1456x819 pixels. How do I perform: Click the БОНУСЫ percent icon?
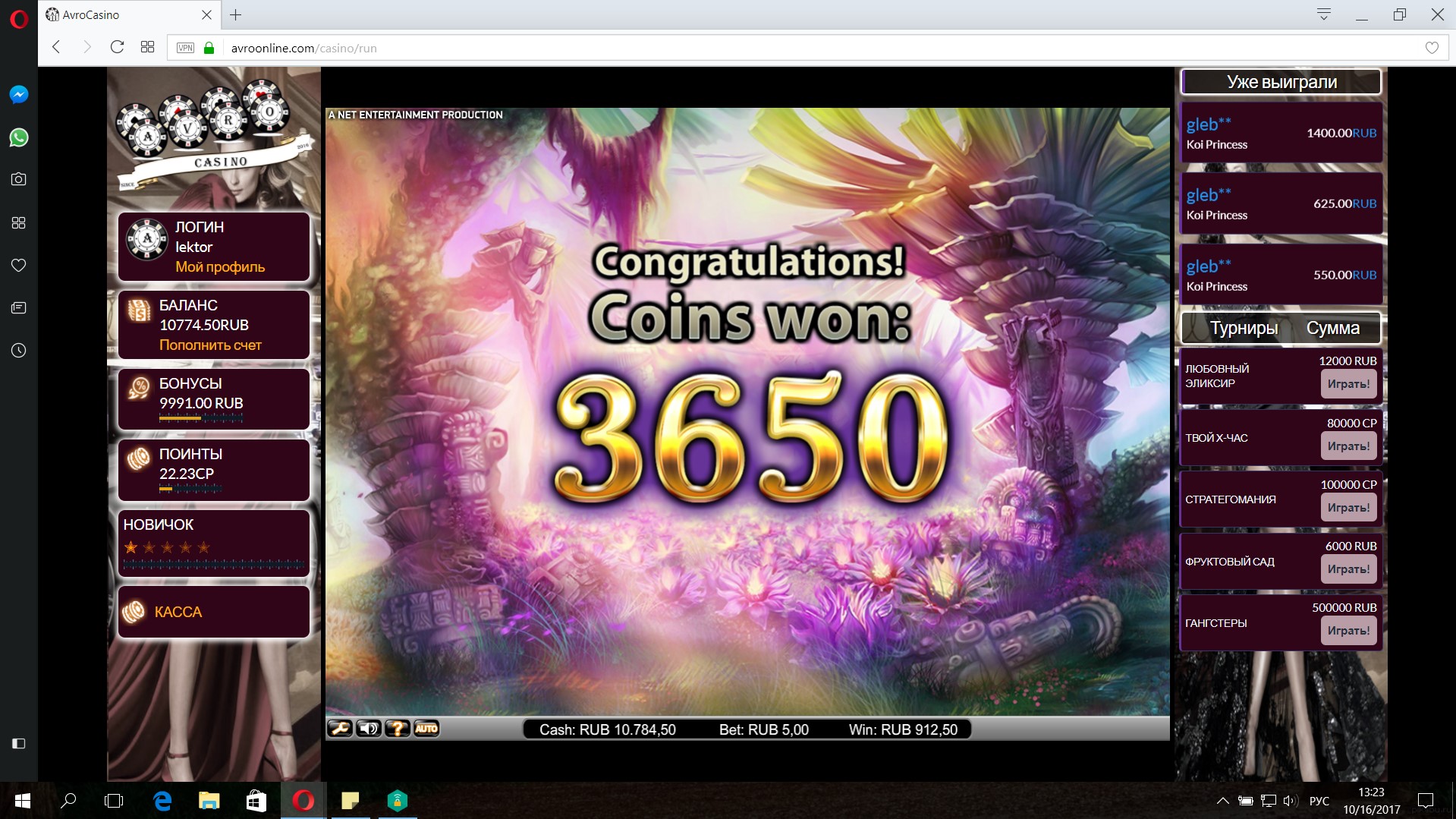139,388
